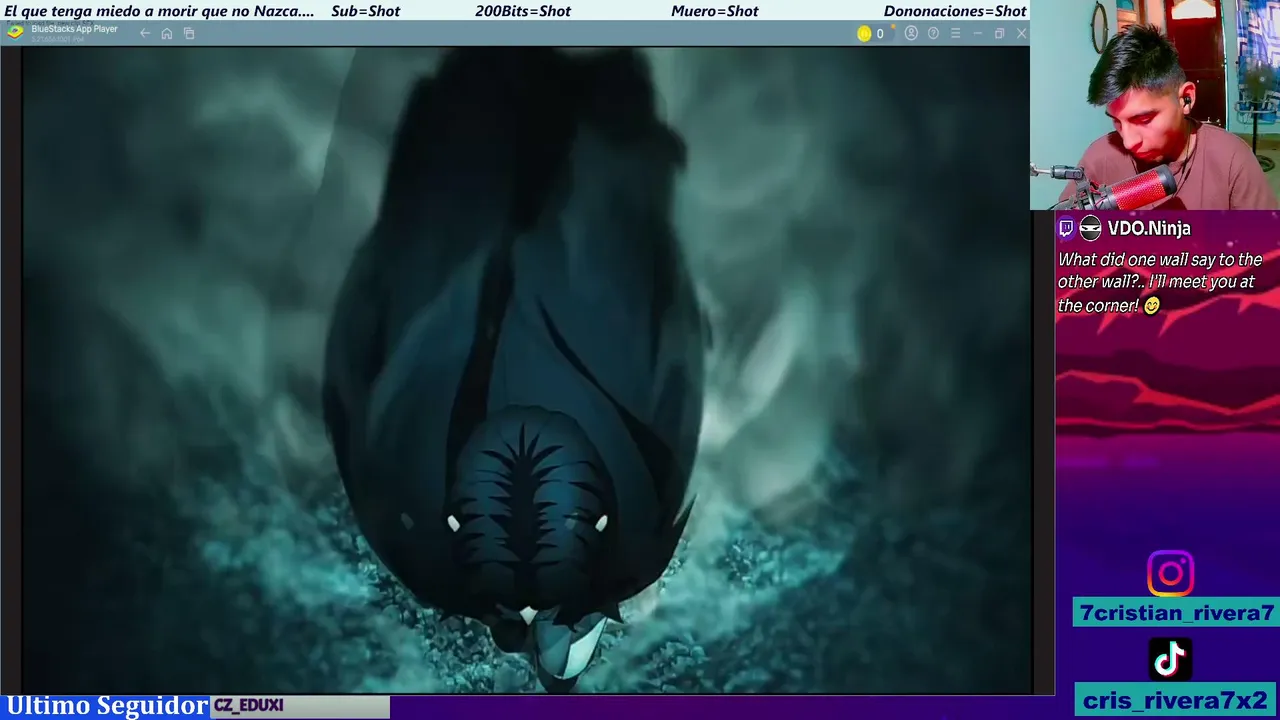Click the coin count 0 in BlueStacks
This screenshot has width=1280, height=720.
880,34
